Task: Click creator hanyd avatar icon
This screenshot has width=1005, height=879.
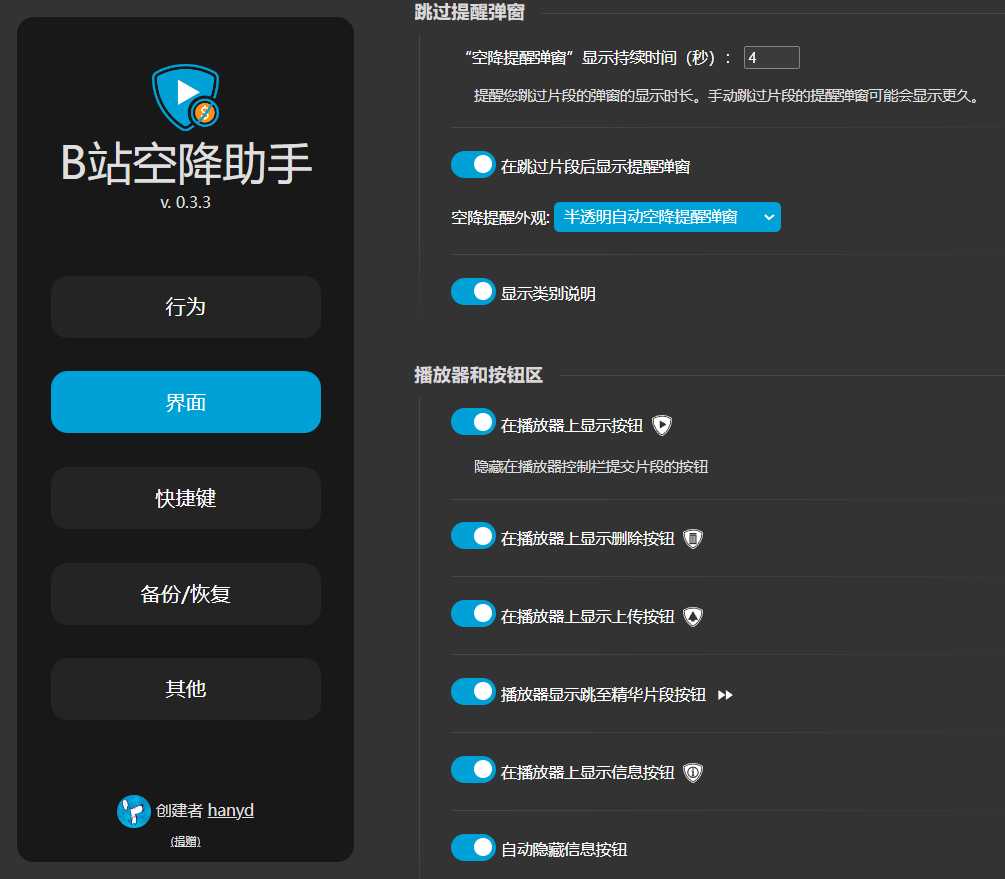Action: [x=134, y=811]
